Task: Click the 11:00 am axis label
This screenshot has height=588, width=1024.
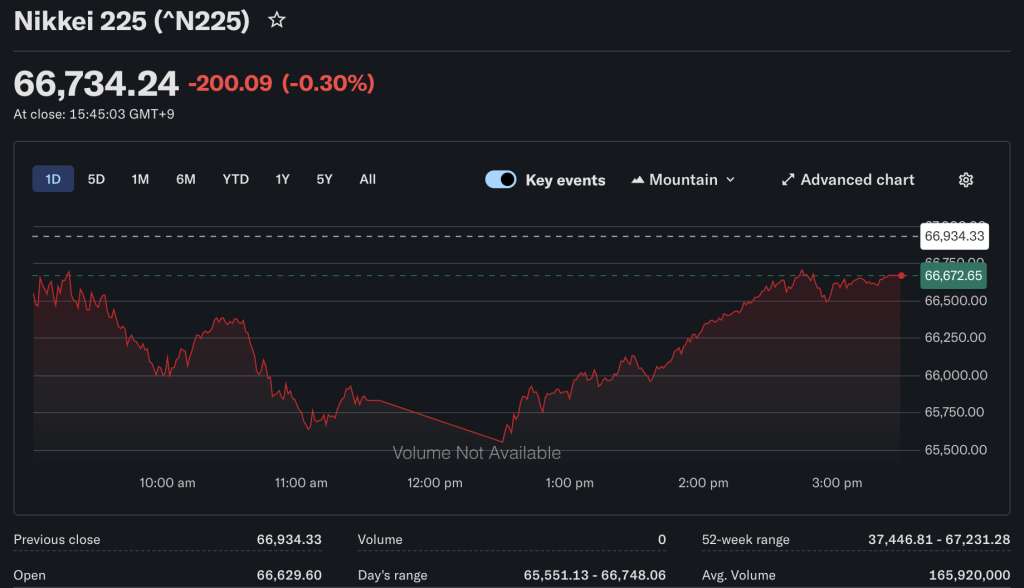Action: [301, 483]
